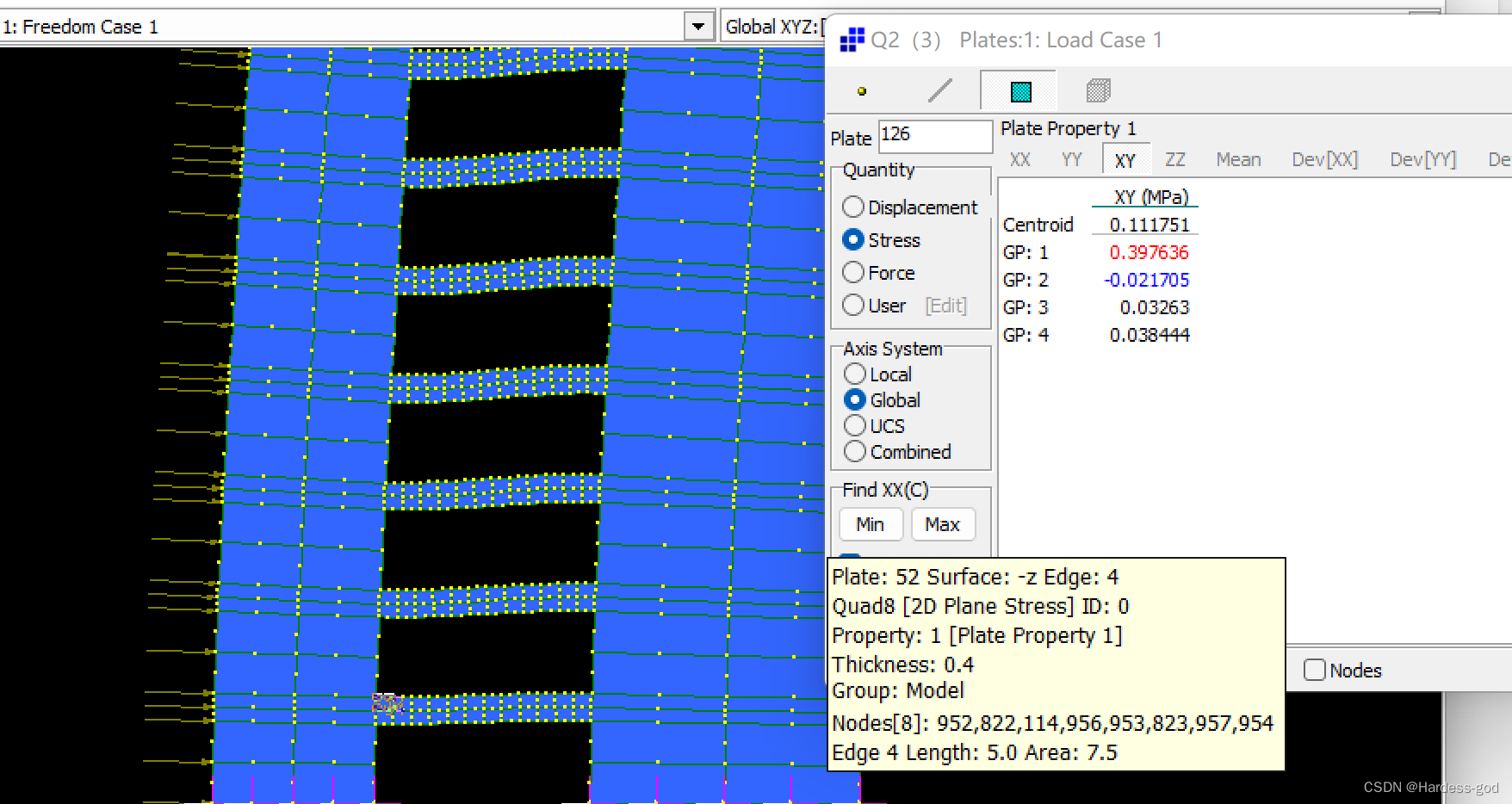Click the Max button under Find XX(C)
Image resolution: width=1512 pixels, height=804 pixels.
pyautogui.click(x=943, y=524)
